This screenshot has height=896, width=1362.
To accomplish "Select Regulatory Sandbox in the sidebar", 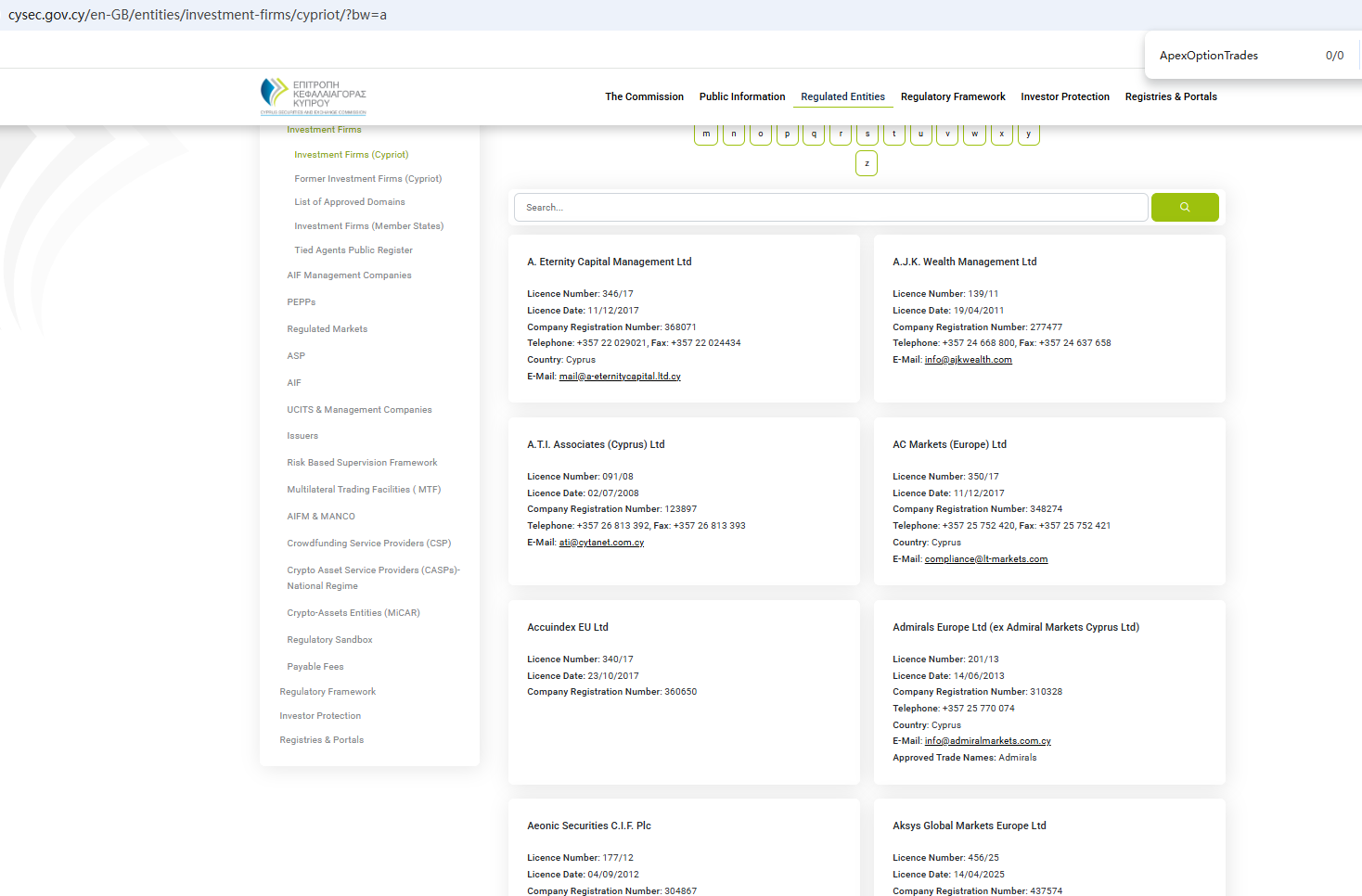I will [329, 640].
